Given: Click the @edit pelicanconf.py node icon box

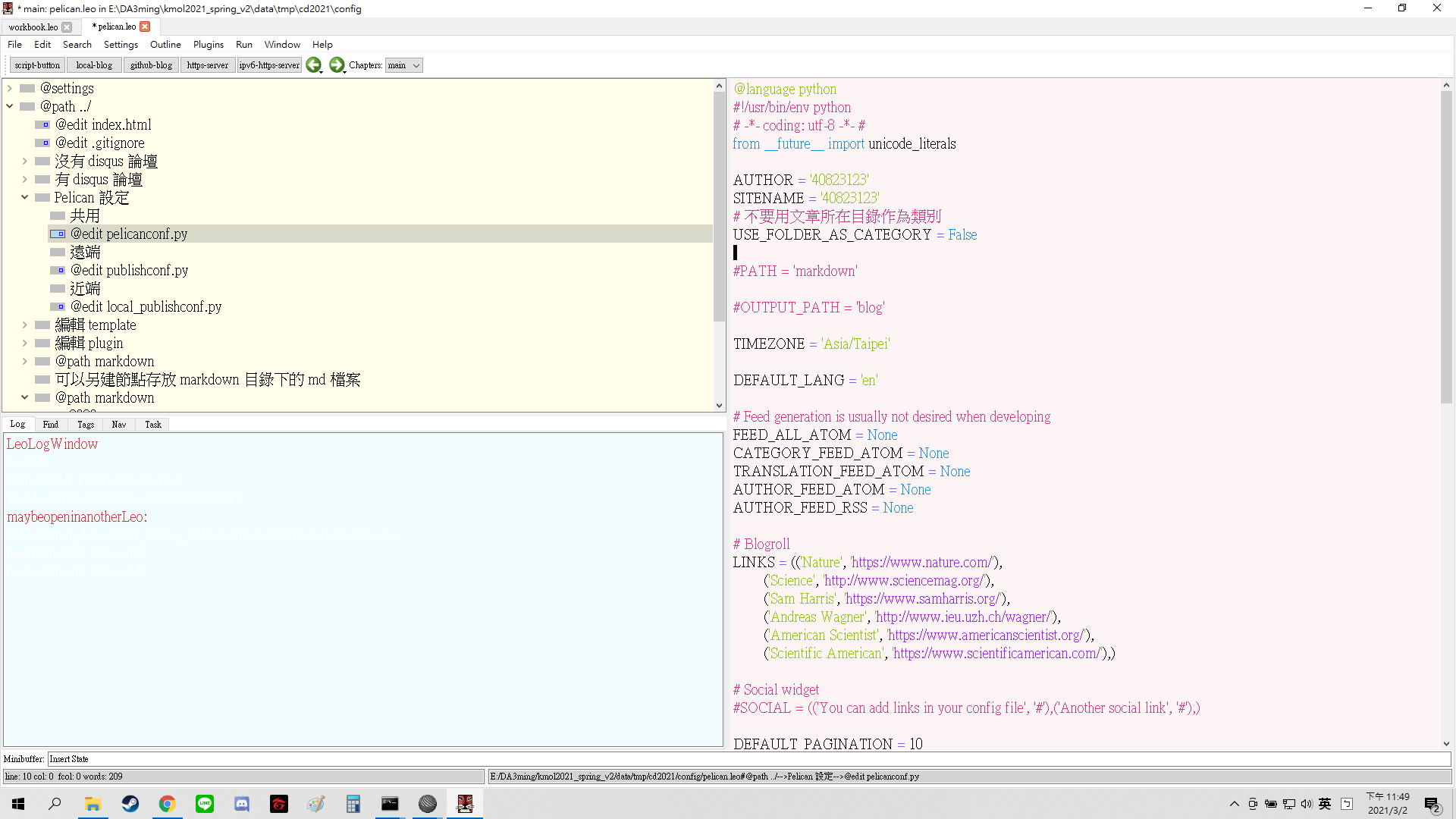Looking at the screenshot, I should (58, 234).
